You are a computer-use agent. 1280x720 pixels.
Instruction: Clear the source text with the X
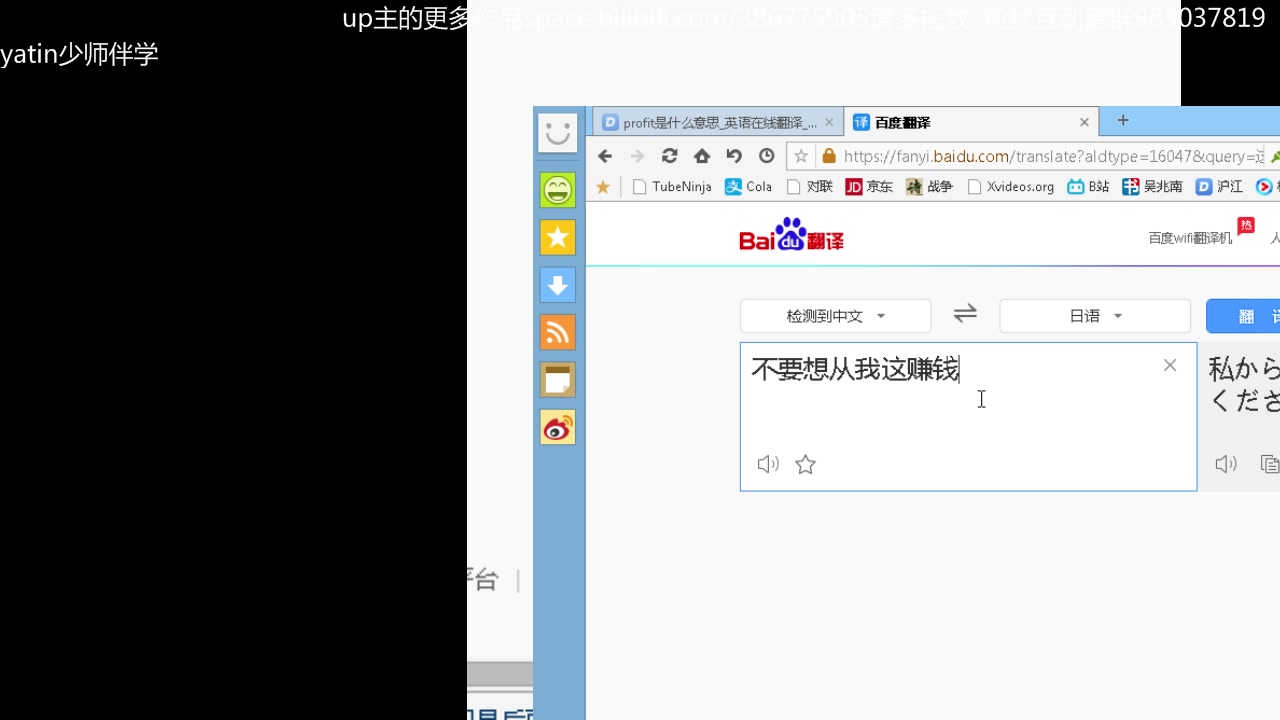1170,366
